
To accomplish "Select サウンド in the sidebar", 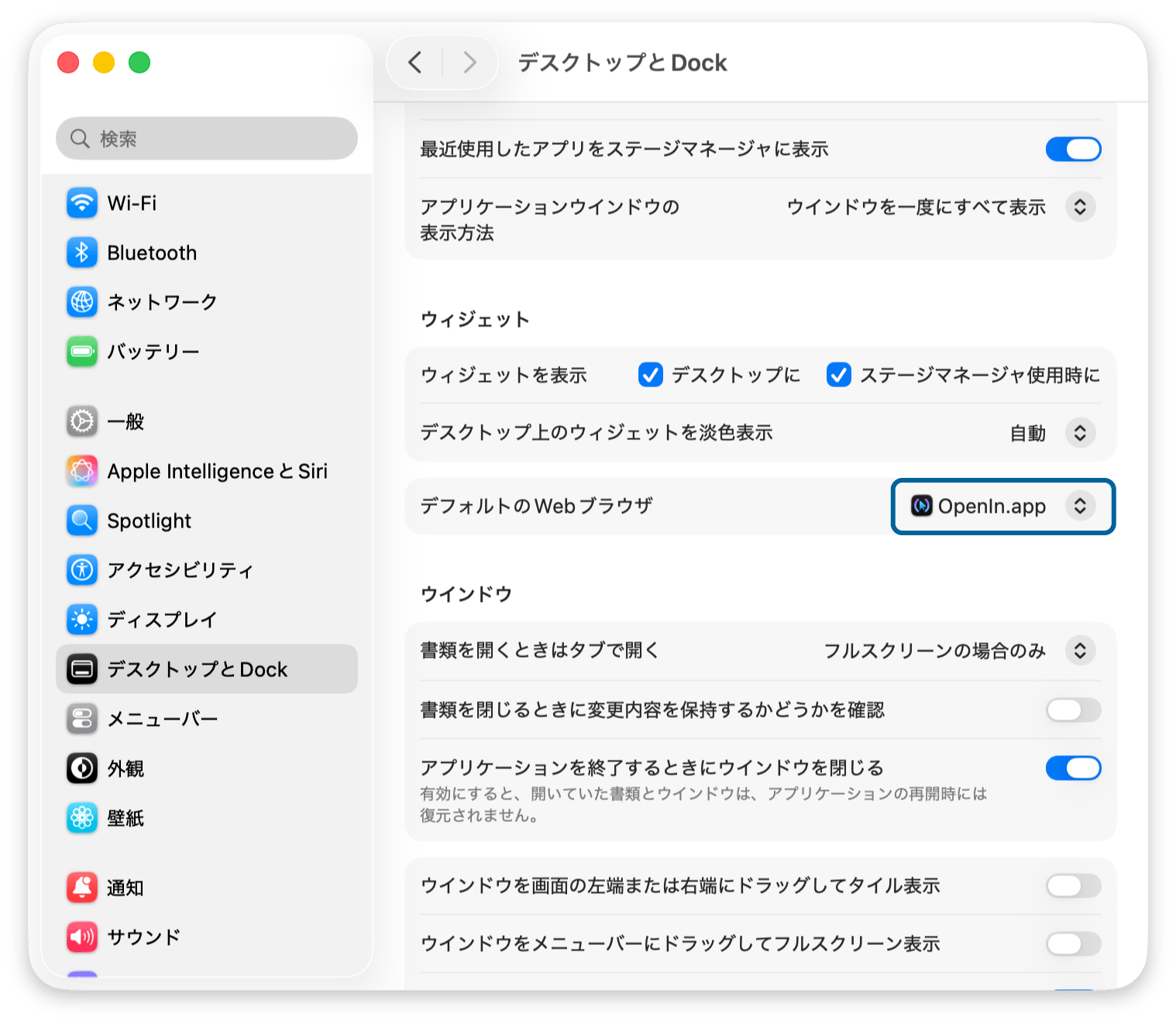I will pos(207,937).
